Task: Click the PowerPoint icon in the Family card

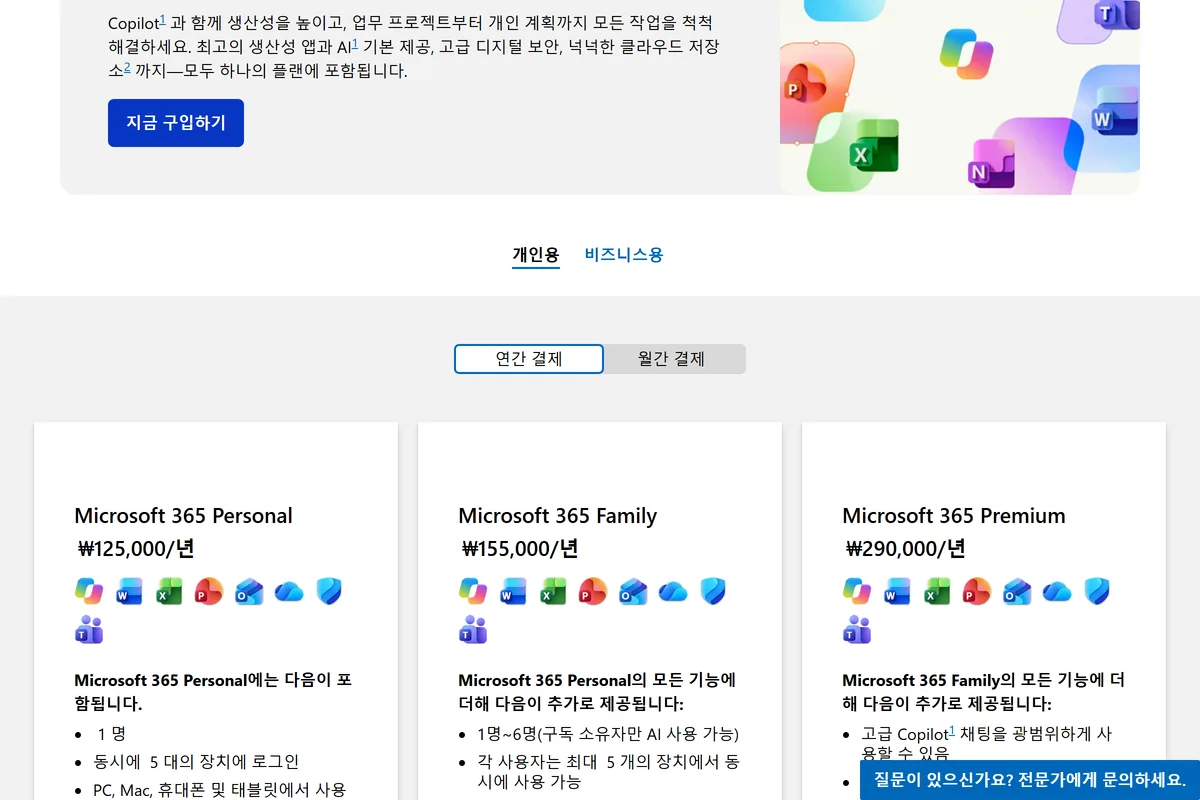Action: tap(593, 591)
